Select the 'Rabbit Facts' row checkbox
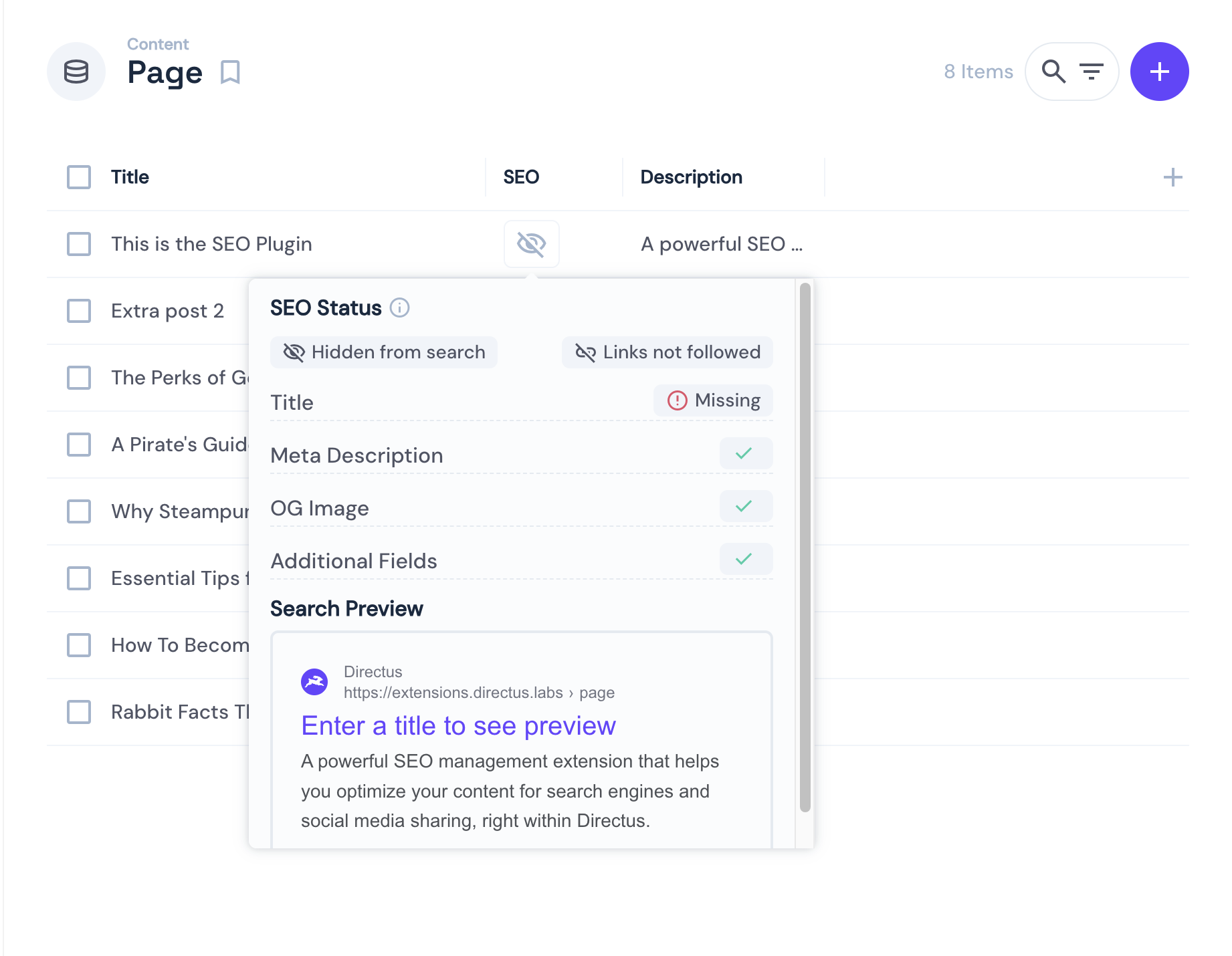Screen dimensions: 1232x956 tap(79, 712)
